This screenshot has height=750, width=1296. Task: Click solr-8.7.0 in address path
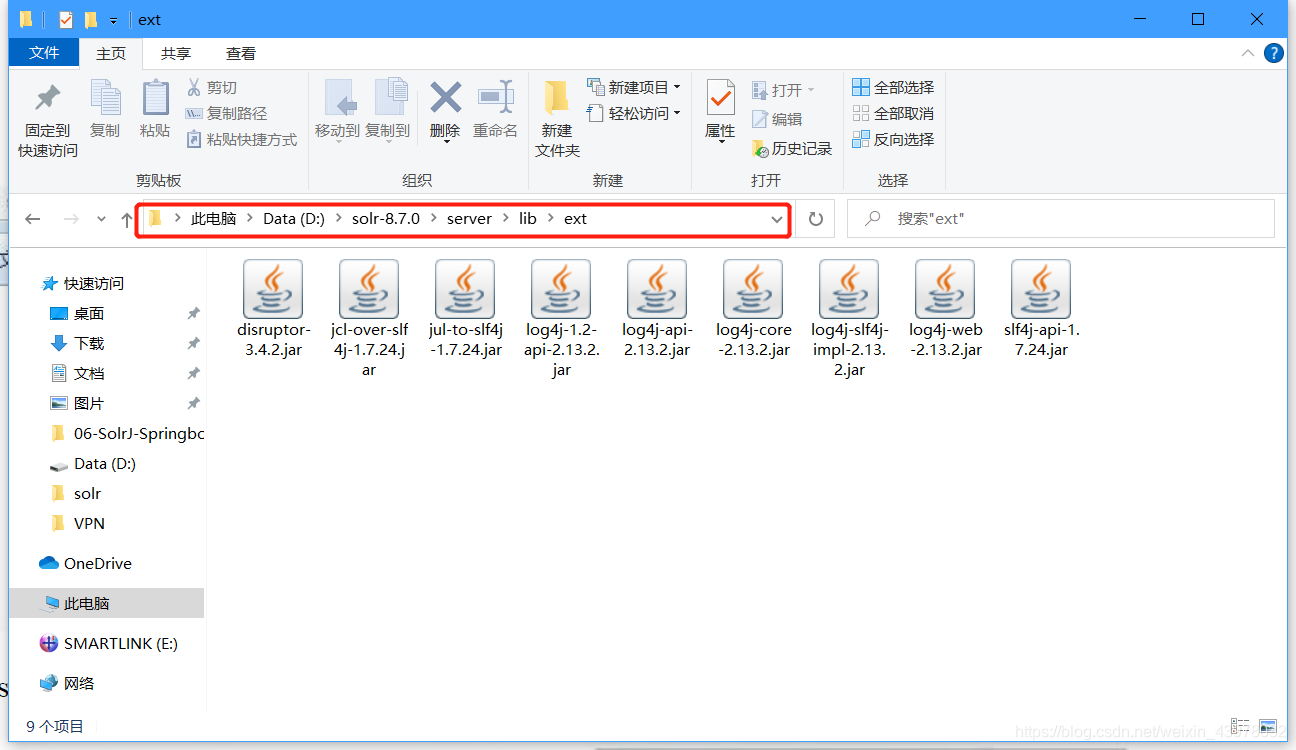point(386,218)
